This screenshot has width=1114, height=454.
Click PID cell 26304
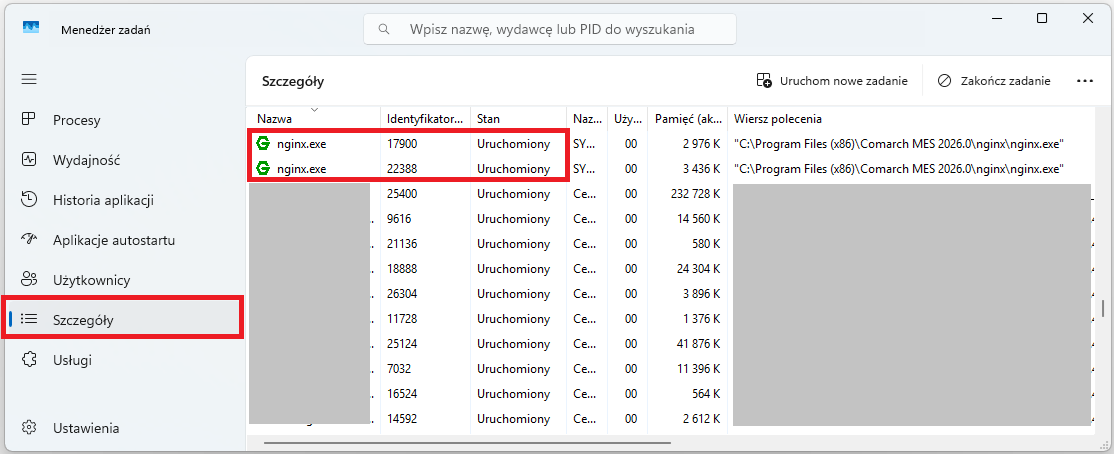(x=402, y=295)
